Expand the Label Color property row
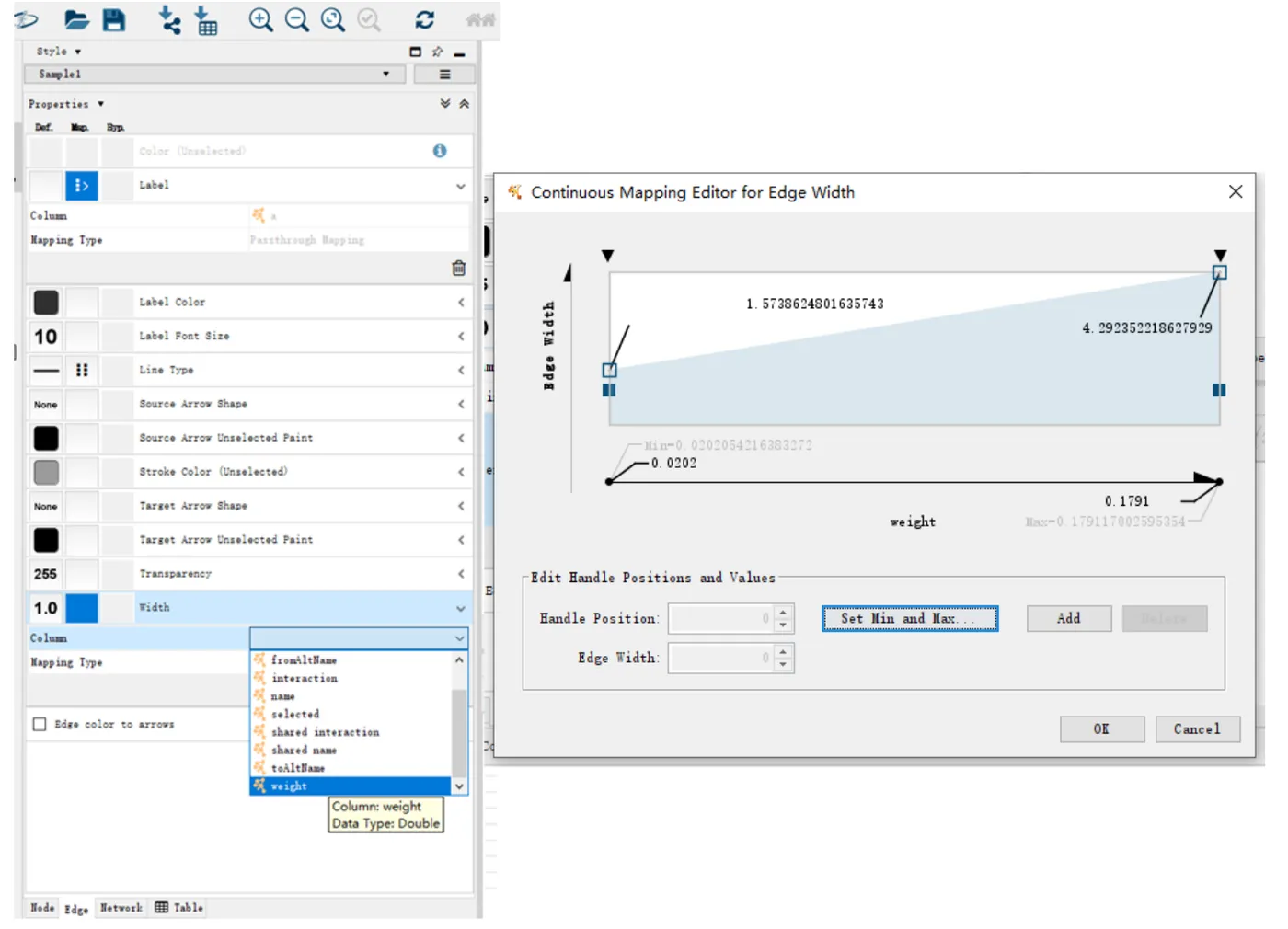 pos(461,302)
